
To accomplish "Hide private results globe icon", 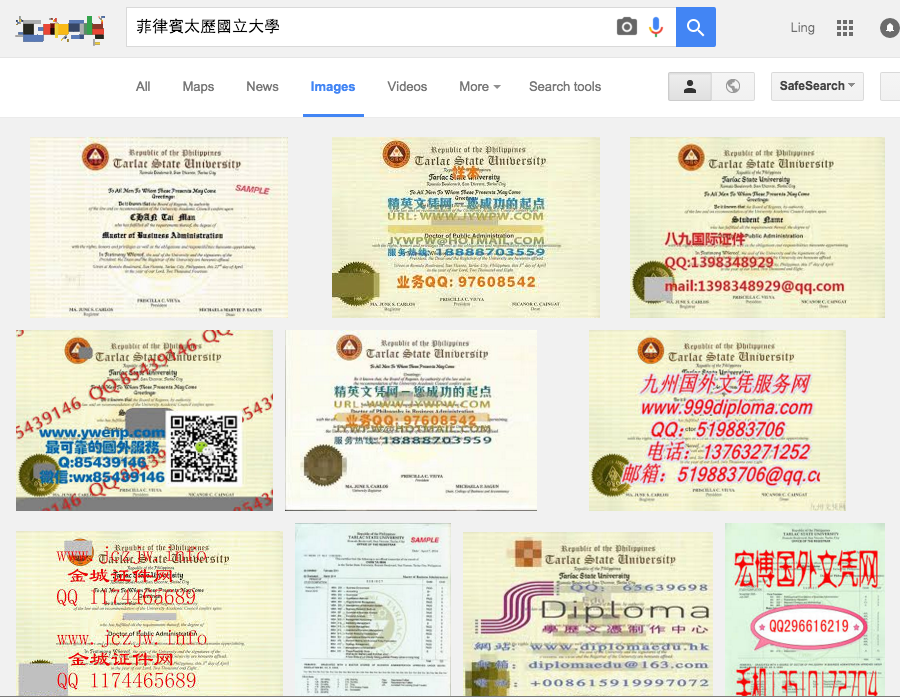I will click(733, 87).
